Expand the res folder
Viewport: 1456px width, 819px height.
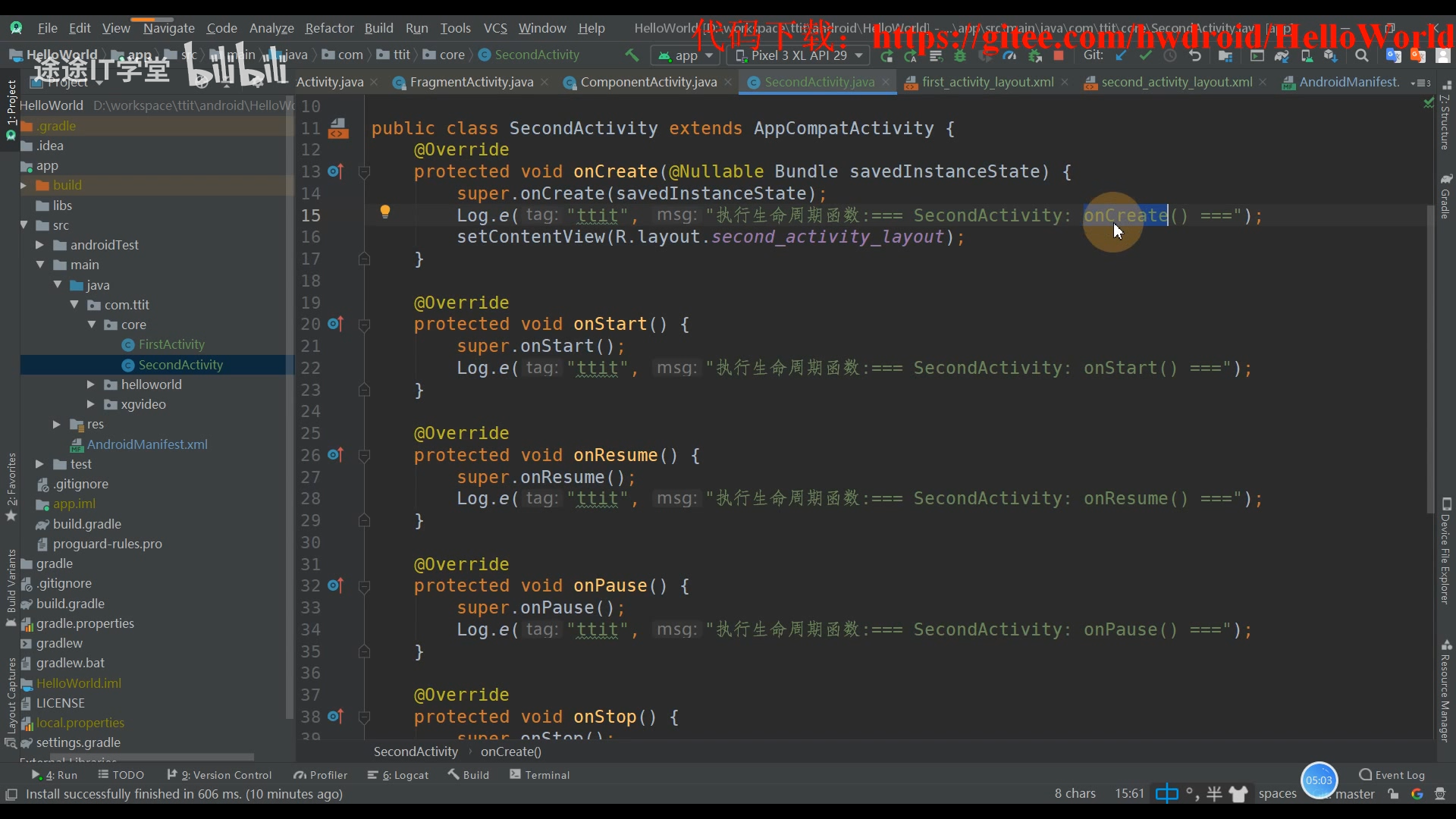56,424
